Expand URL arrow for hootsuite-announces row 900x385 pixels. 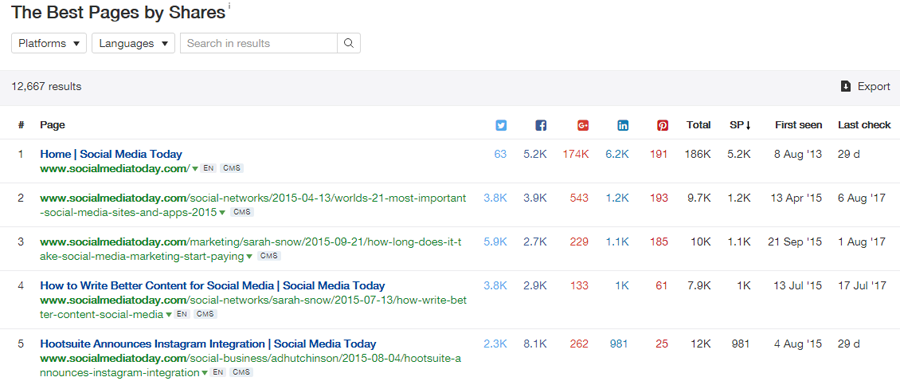coord(205,373)
